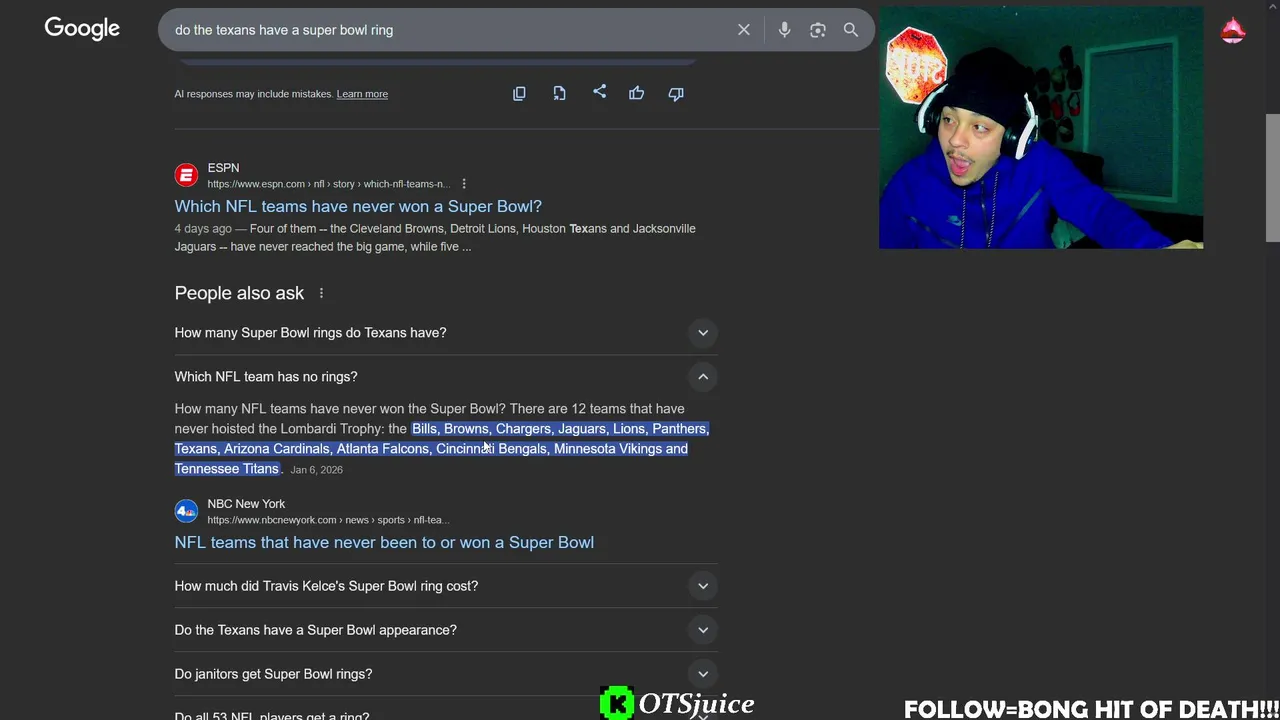Copy the AI response text

(519, 93)
